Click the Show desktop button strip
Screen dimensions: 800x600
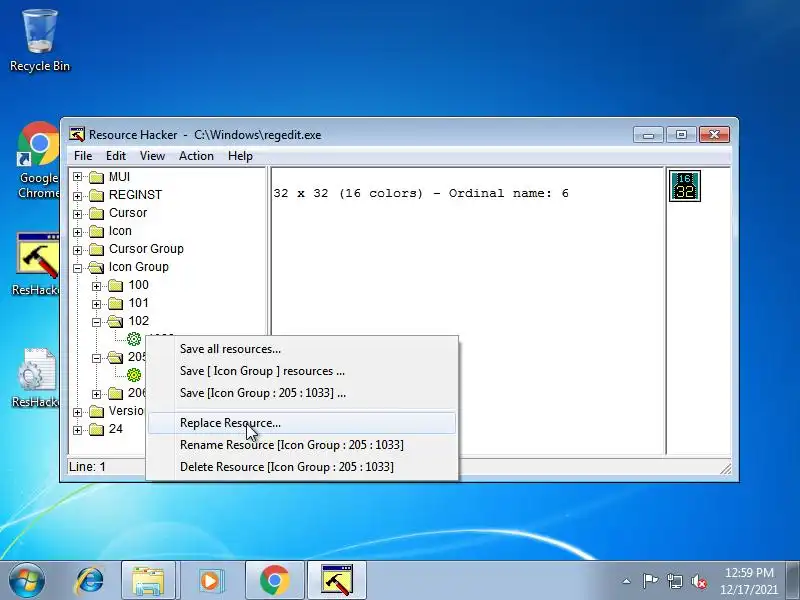(x=793, y=581)
